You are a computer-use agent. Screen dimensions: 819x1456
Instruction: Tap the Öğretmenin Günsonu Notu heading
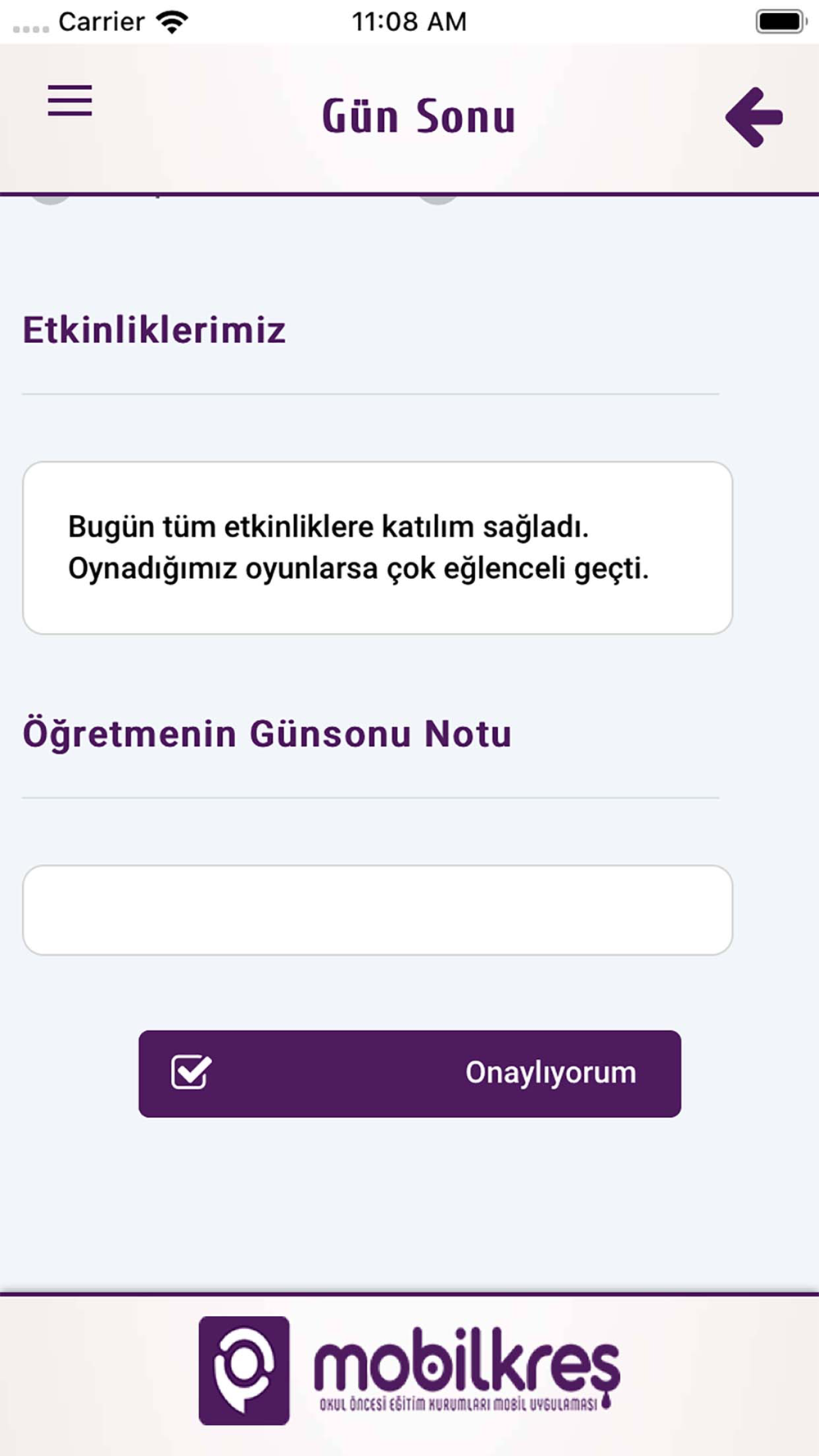(267, 734)
